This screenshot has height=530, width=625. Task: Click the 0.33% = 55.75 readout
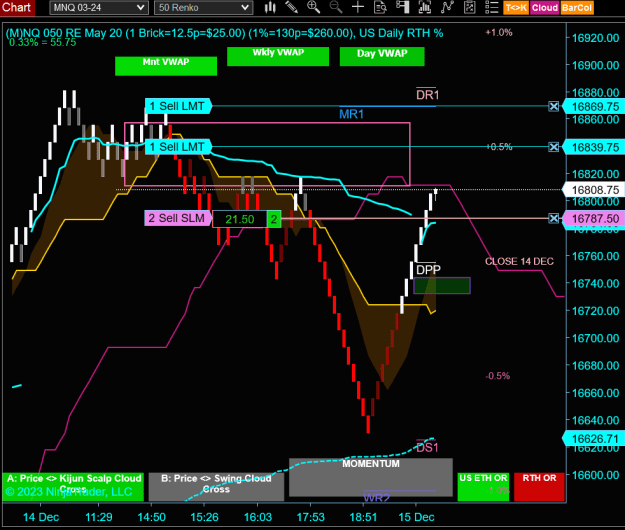pyautogui.click(x=42, y=43)
